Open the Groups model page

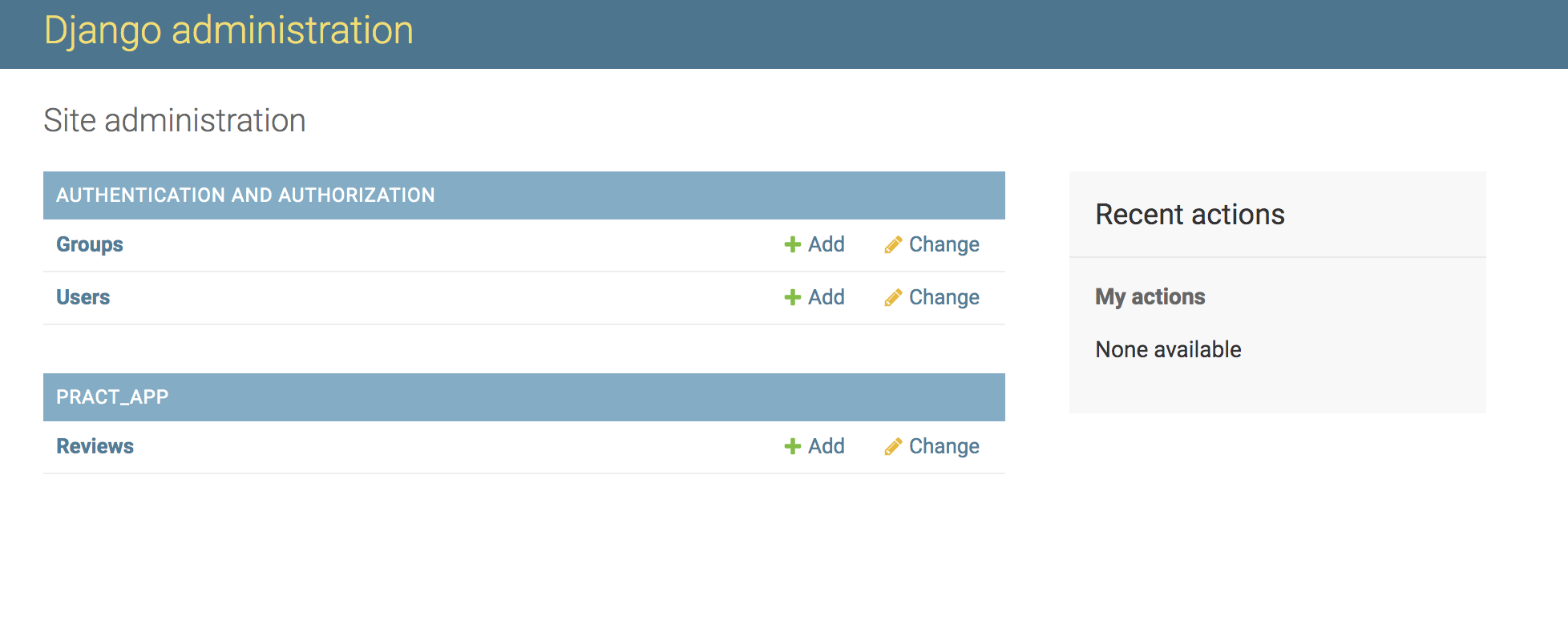[x=89, y=244]
